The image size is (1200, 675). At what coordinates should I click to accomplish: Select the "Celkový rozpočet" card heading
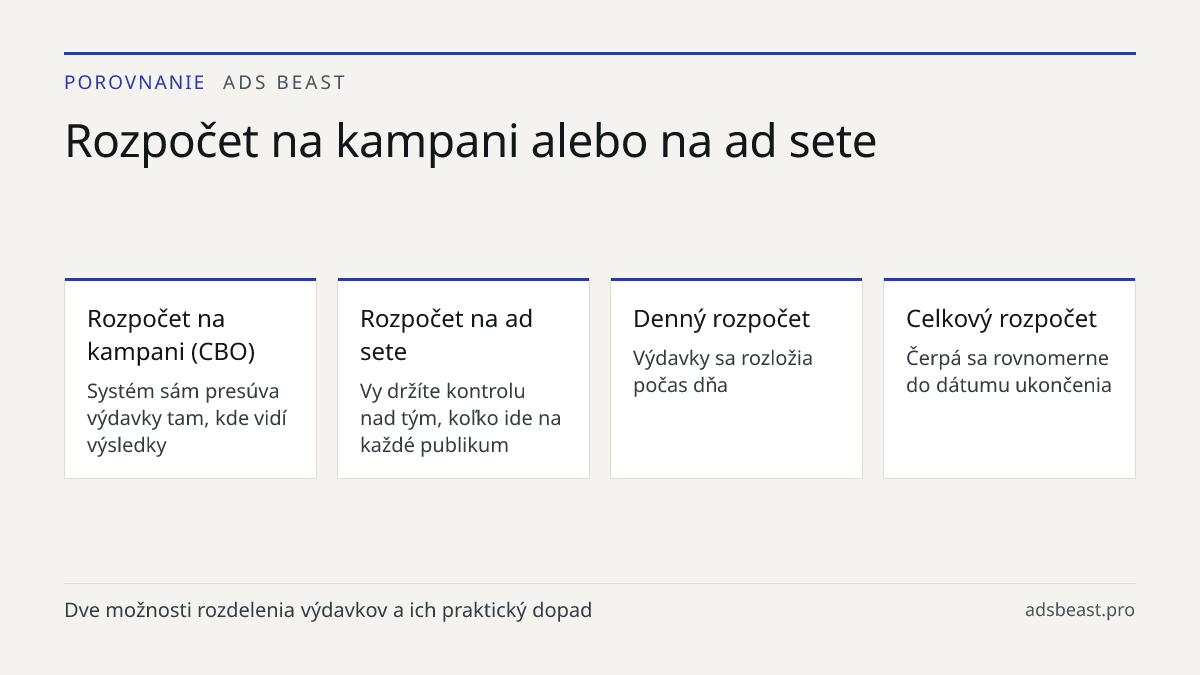[1001, 319]
